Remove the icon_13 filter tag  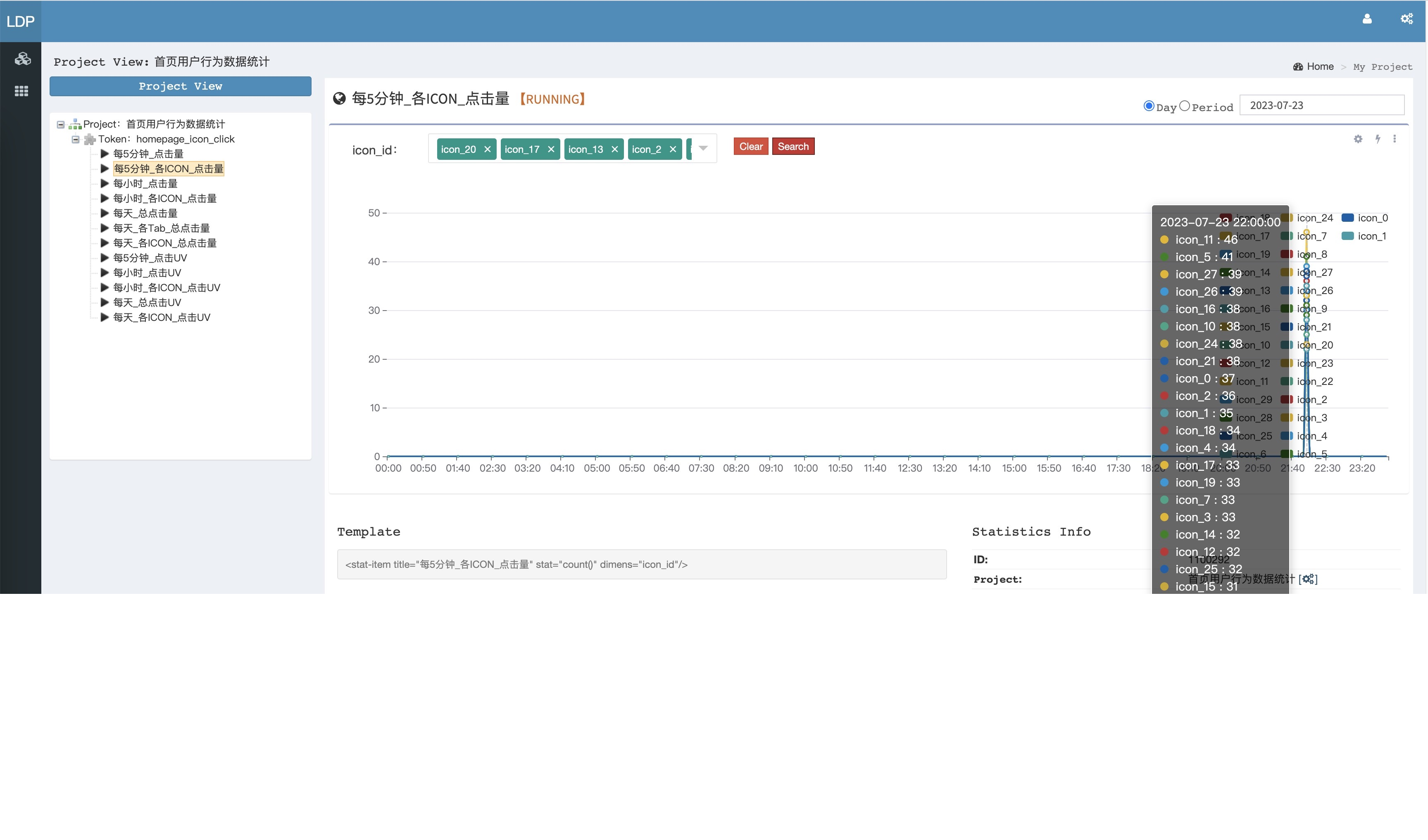click(x=614, y=149)
